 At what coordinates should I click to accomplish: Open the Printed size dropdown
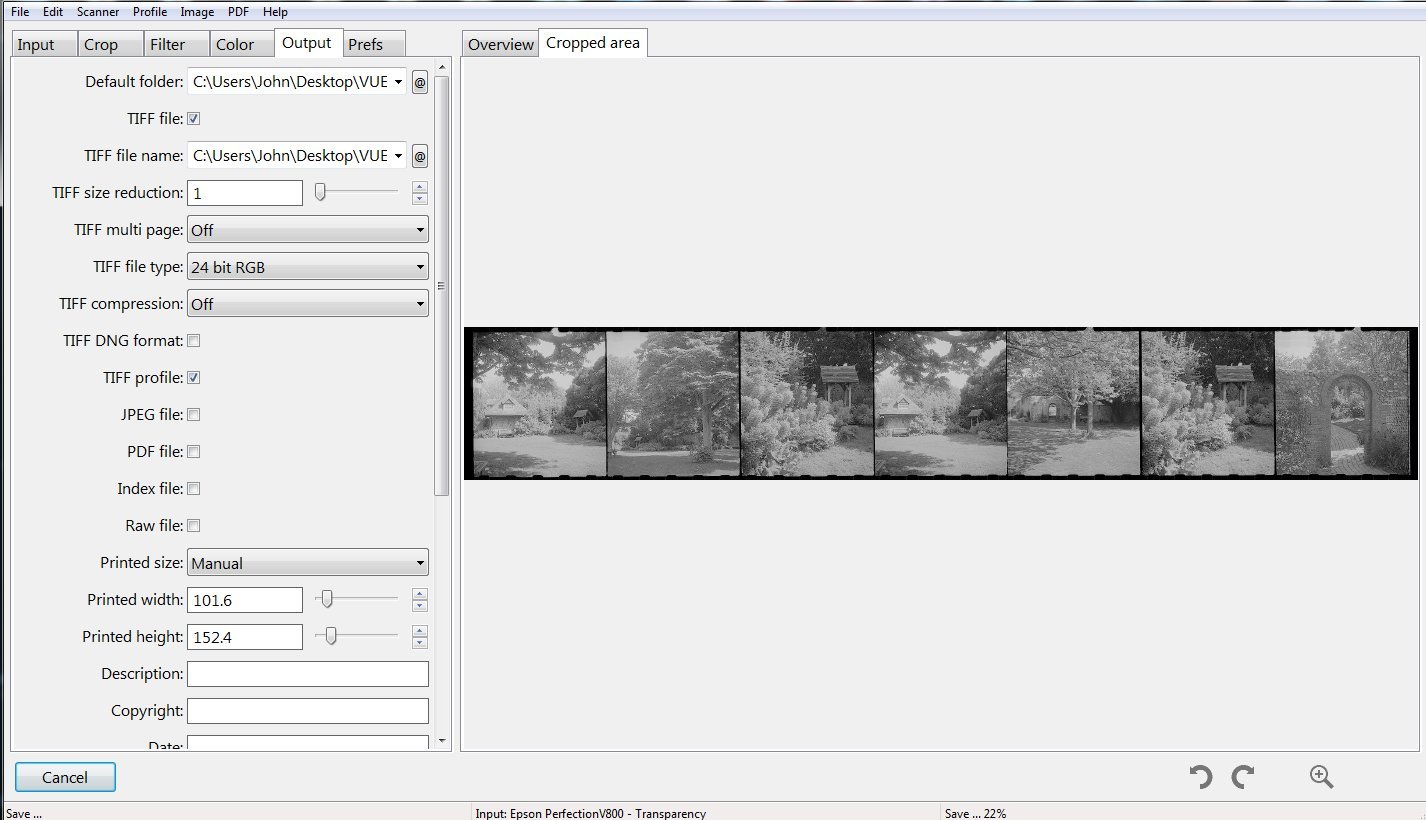307,563
